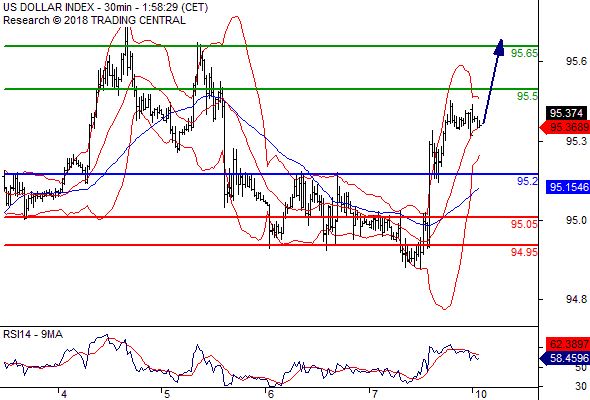Click the US DOLLAR INDEX chart title

pyautogui.click(x=105, y=8)
